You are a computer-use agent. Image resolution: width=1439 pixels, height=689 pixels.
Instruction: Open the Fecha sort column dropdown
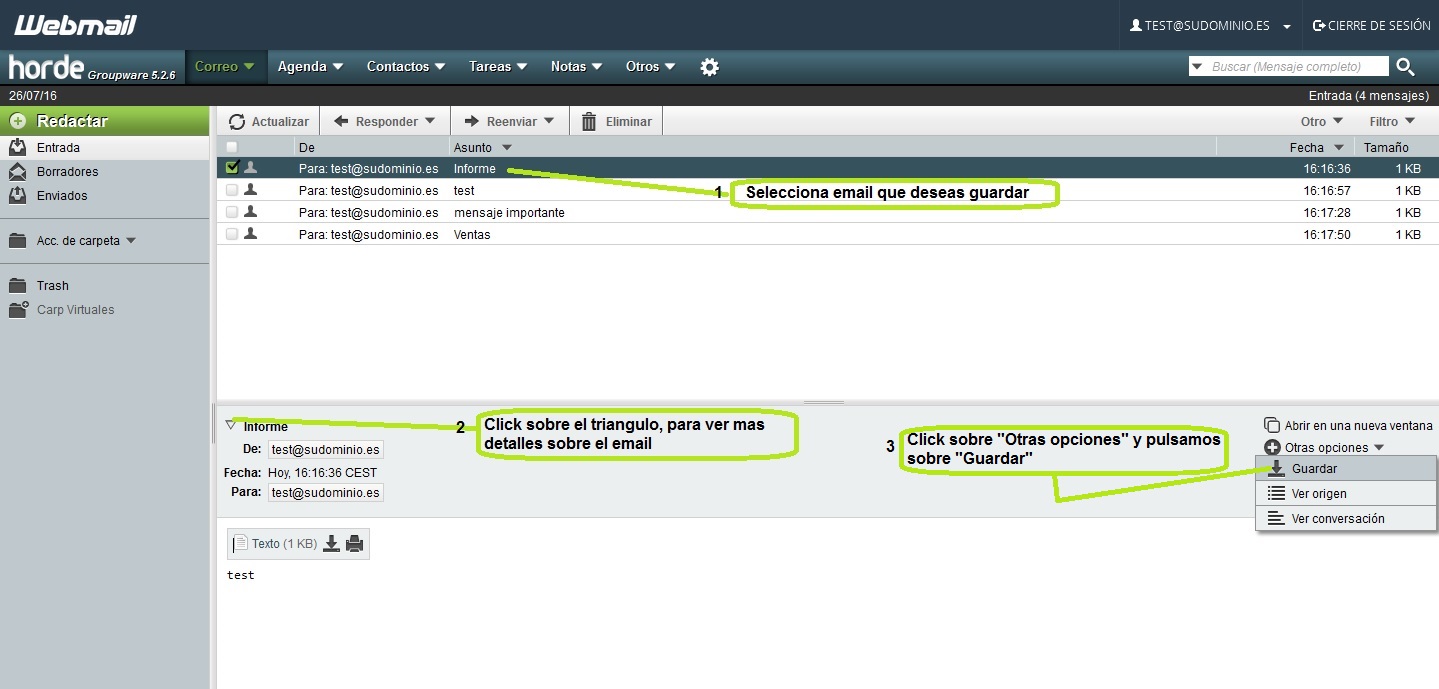point(1316,147)
